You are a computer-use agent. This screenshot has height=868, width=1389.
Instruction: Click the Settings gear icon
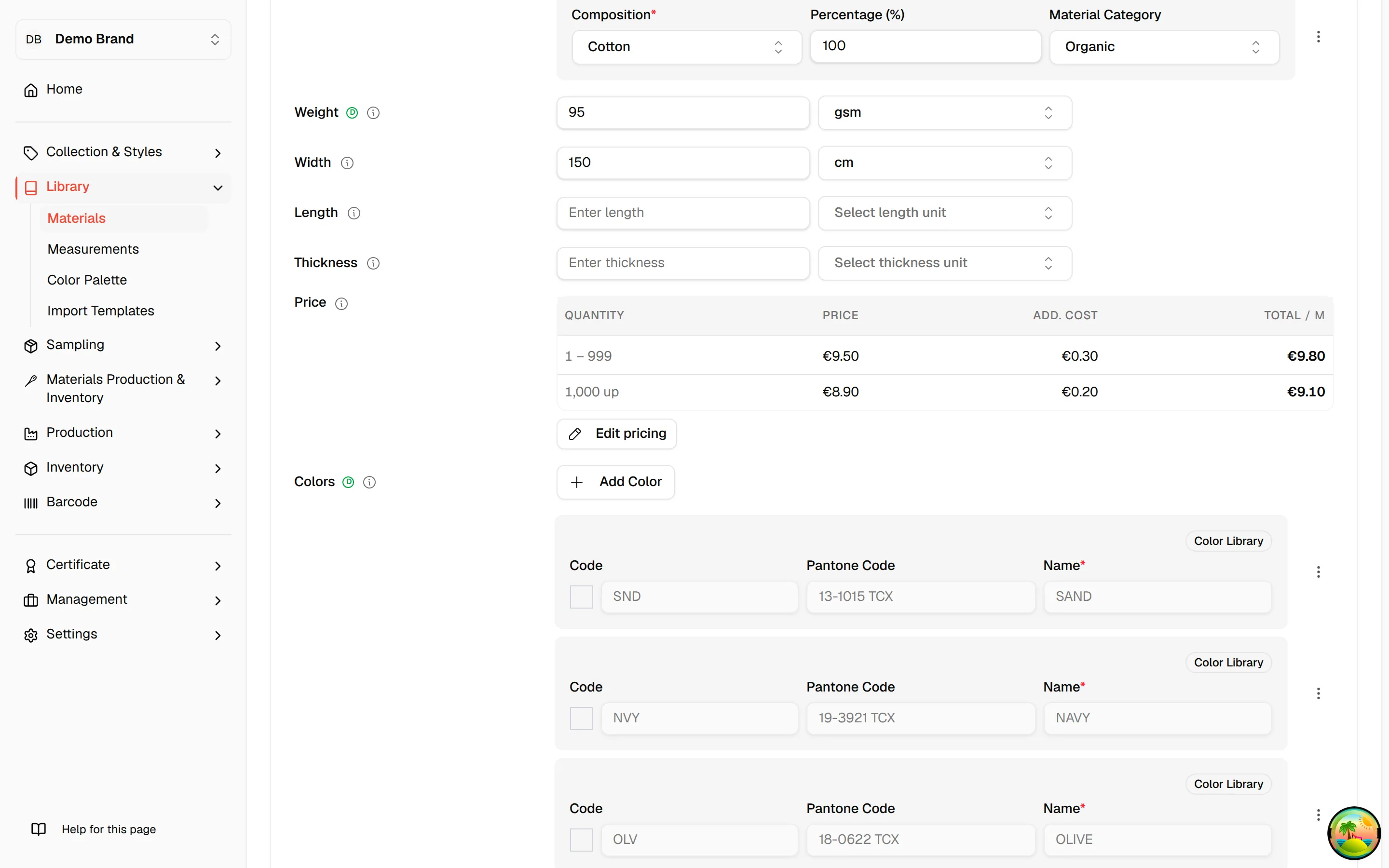click(x=31, y=635)
